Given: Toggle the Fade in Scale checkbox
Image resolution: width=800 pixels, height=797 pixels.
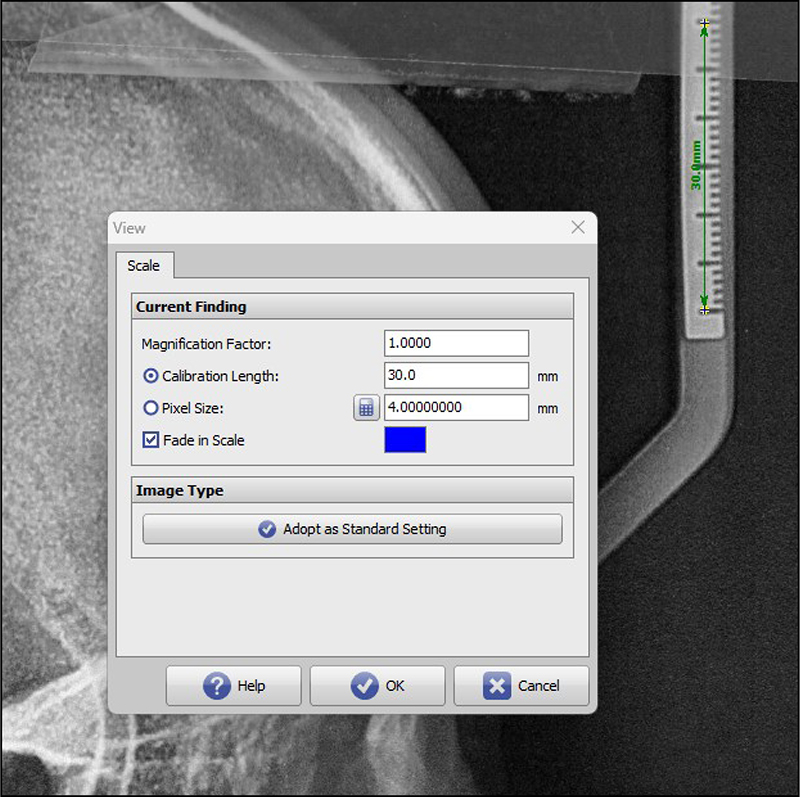Looking at the screenshot, I should pos(151,440).
